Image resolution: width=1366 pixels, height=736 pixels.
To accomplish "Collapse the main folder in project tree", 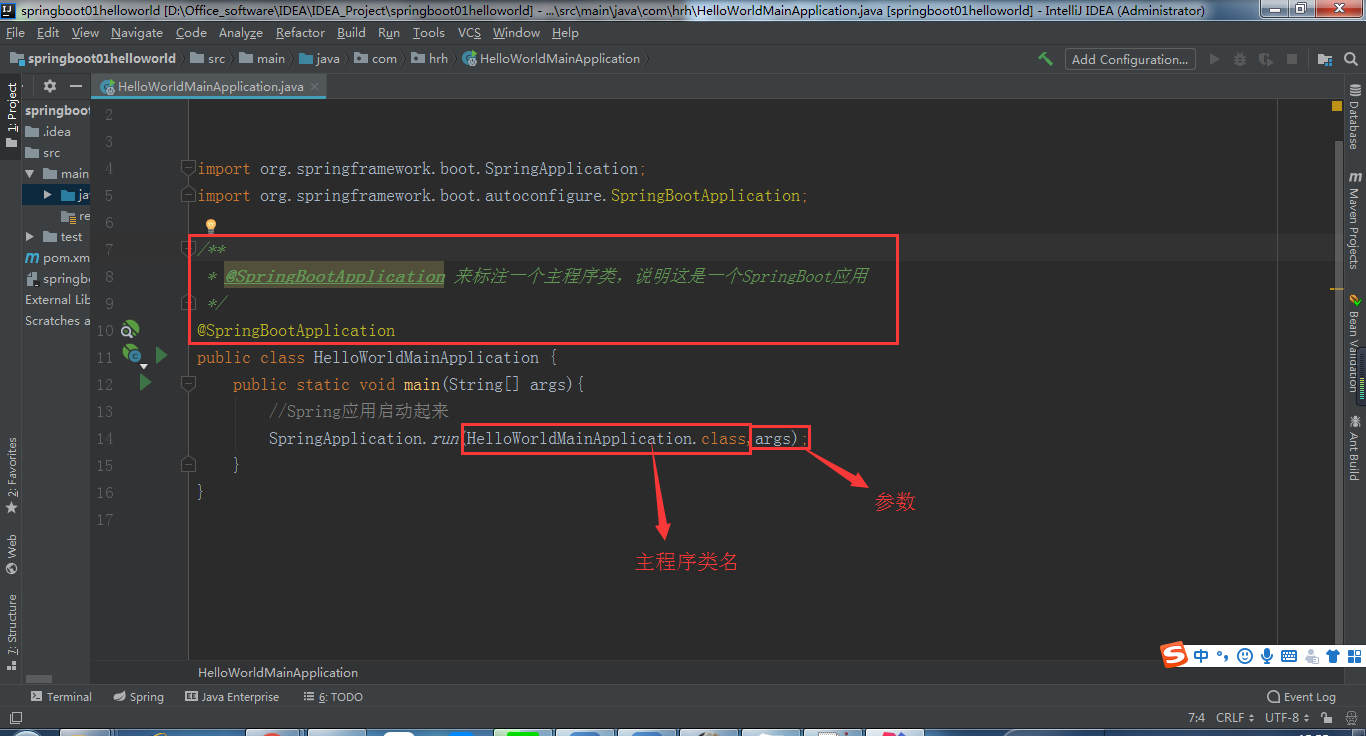I will [x=30, y=173].
